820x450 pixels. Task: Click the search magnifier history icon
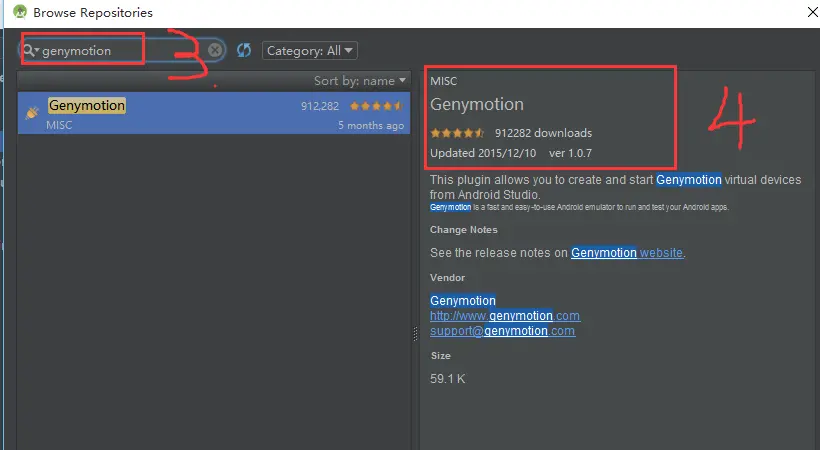(30, 50)
